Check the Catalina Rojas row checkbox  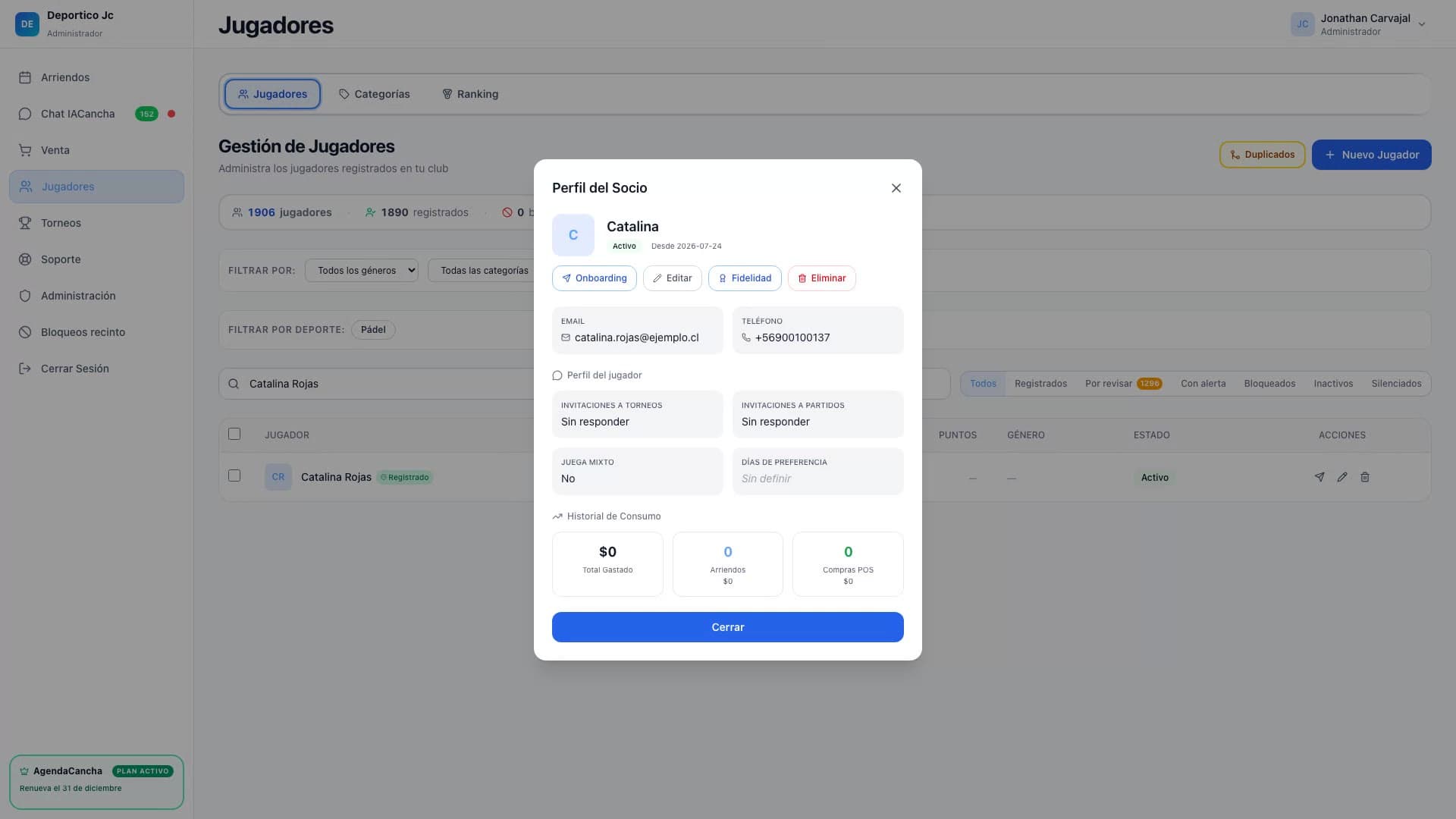click(234, 475)
